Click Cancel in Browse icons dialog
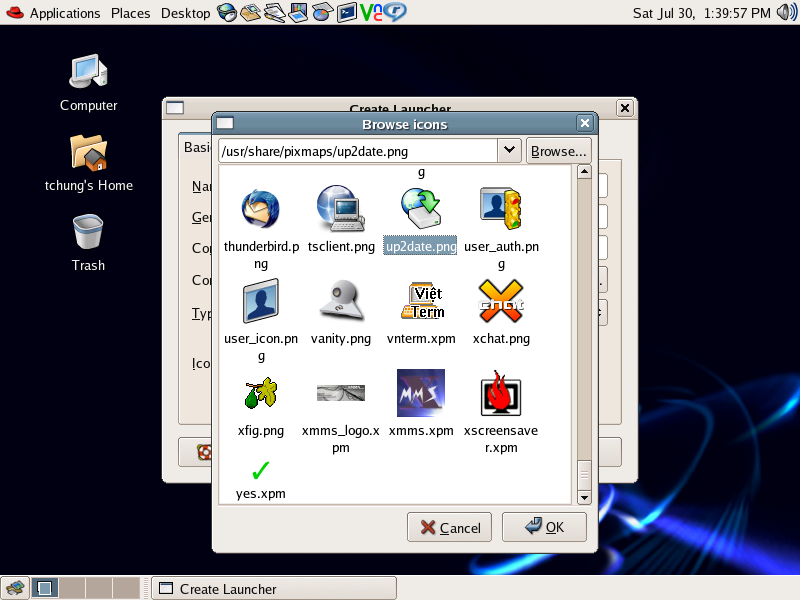Image resolution: width=800 pixels, height=600 pixels. click(449, 528)
